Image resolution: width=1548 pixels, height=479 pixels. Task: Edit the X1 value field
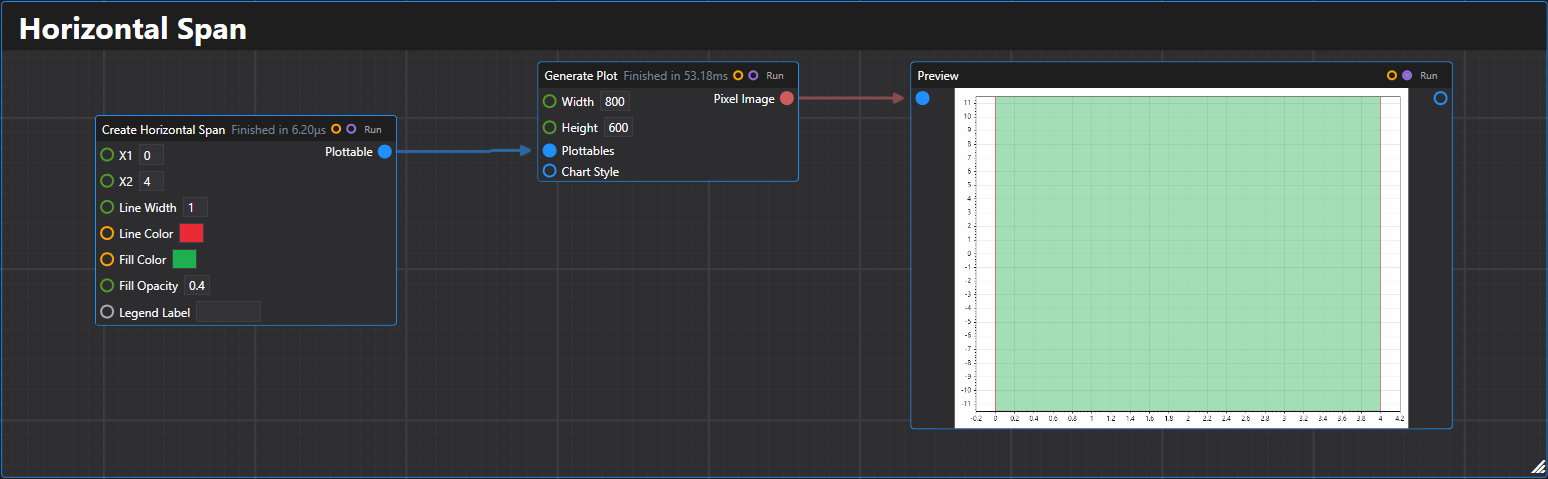(151, 155)
